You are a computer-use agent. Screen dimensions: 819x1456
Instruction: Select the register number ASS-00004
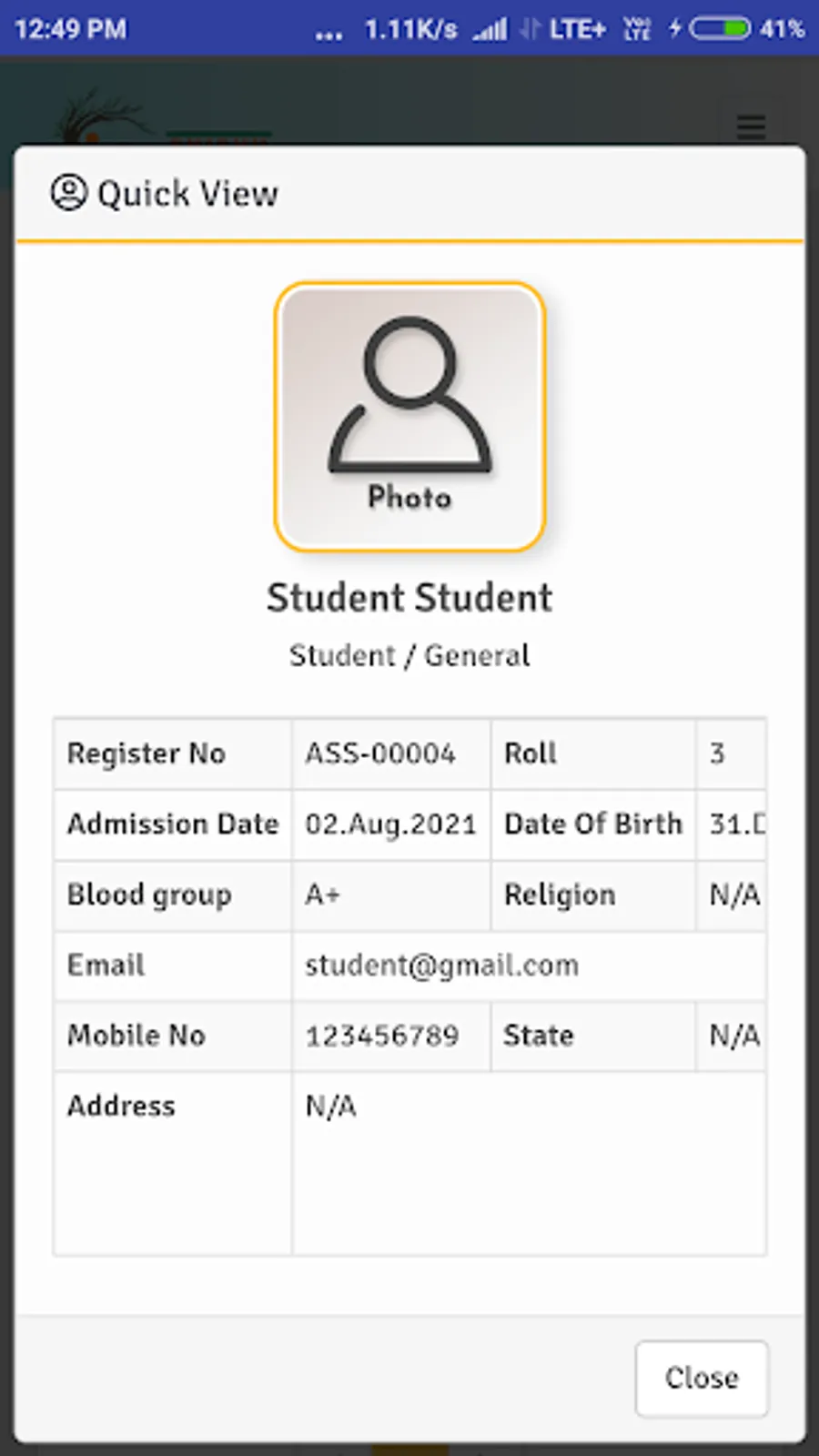pyautogui.click(x=380, y=753)
